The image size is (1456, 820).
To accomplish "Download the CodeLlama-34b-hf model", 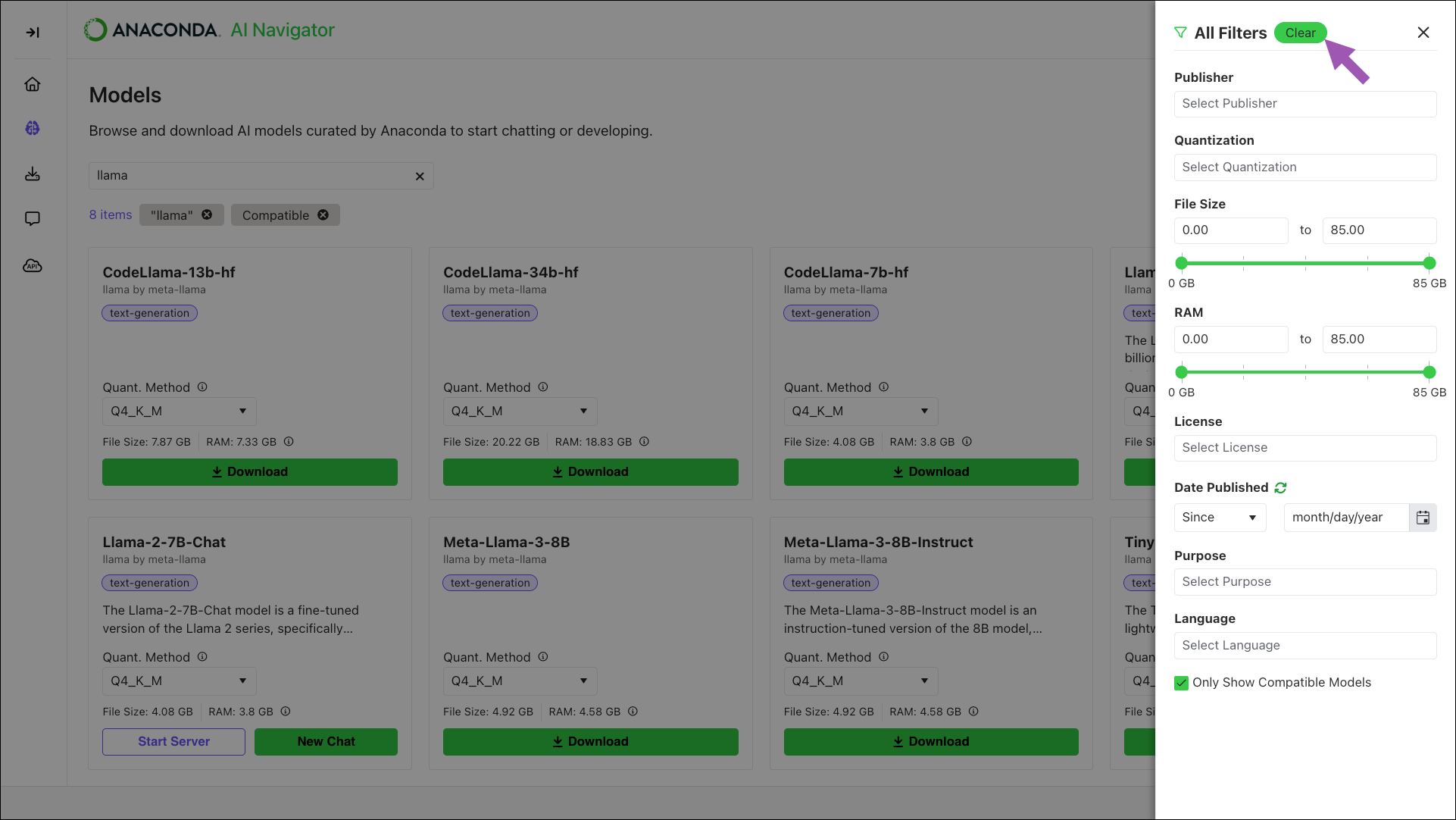I will pyautogui.click(x=591, y=471).
